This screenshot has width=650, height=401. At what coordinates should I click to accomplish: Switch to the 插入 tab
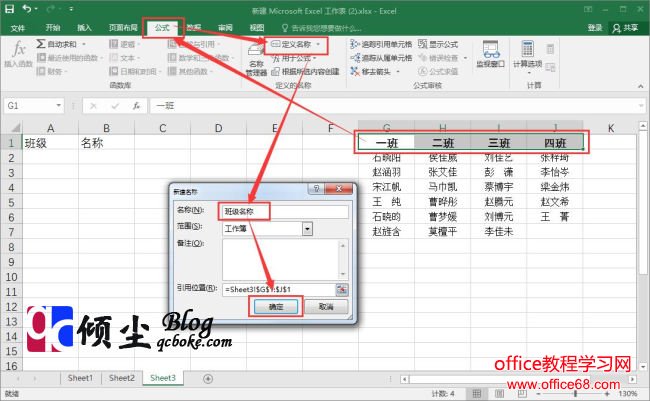pyautogui.click(x=84, y=28)
